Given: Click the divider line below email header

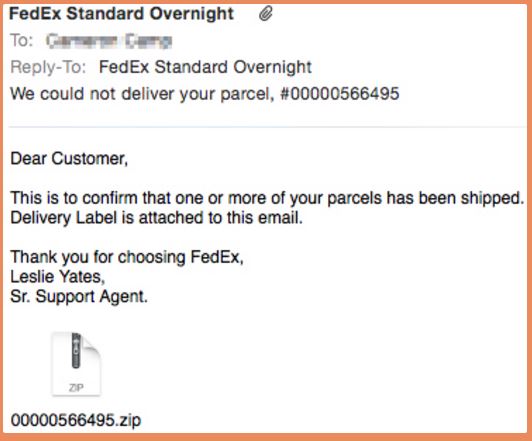Looking at the screenshot, I should tap(267, 127).
